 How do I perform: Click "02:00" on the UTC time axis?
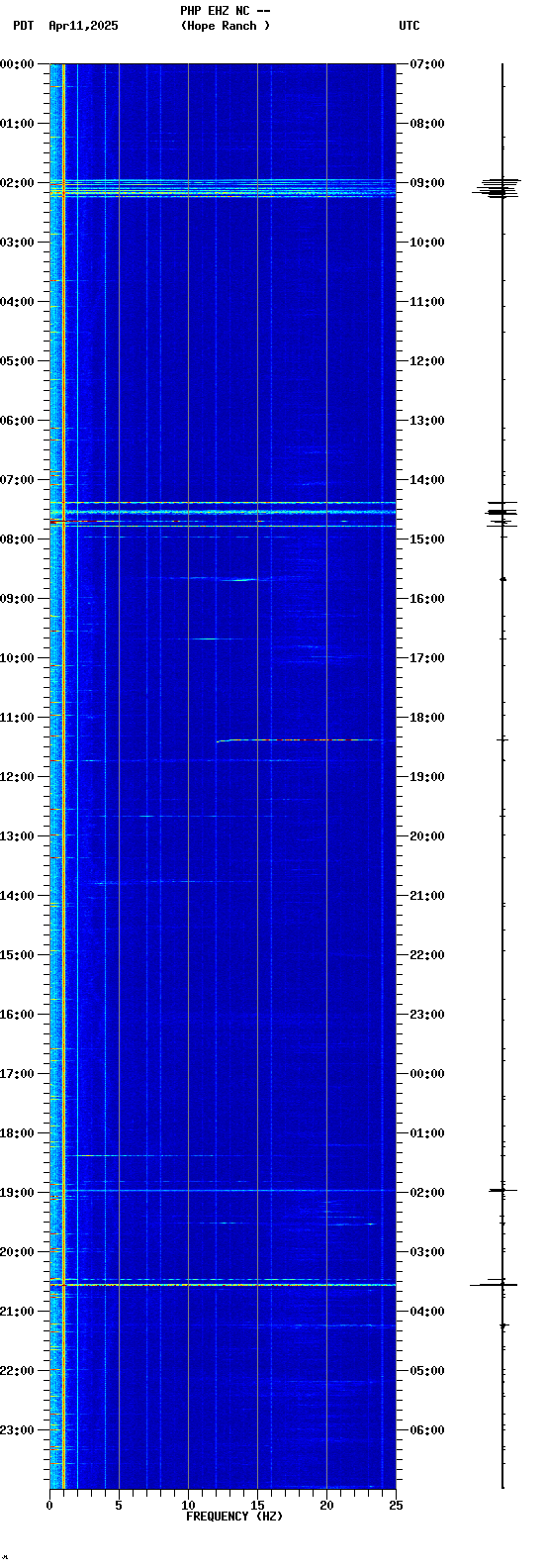coord(427,1193)
